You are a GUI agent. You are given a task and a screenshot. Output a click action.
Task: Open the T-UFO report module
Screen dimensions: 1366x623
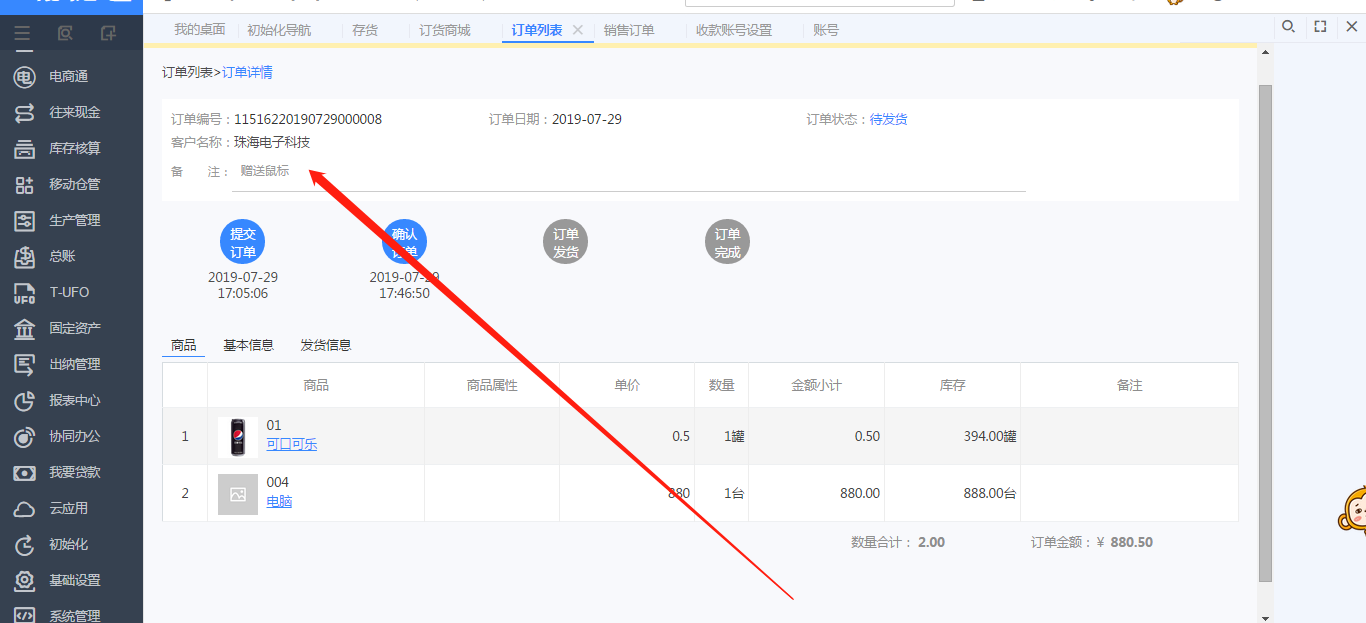point(68,292)
